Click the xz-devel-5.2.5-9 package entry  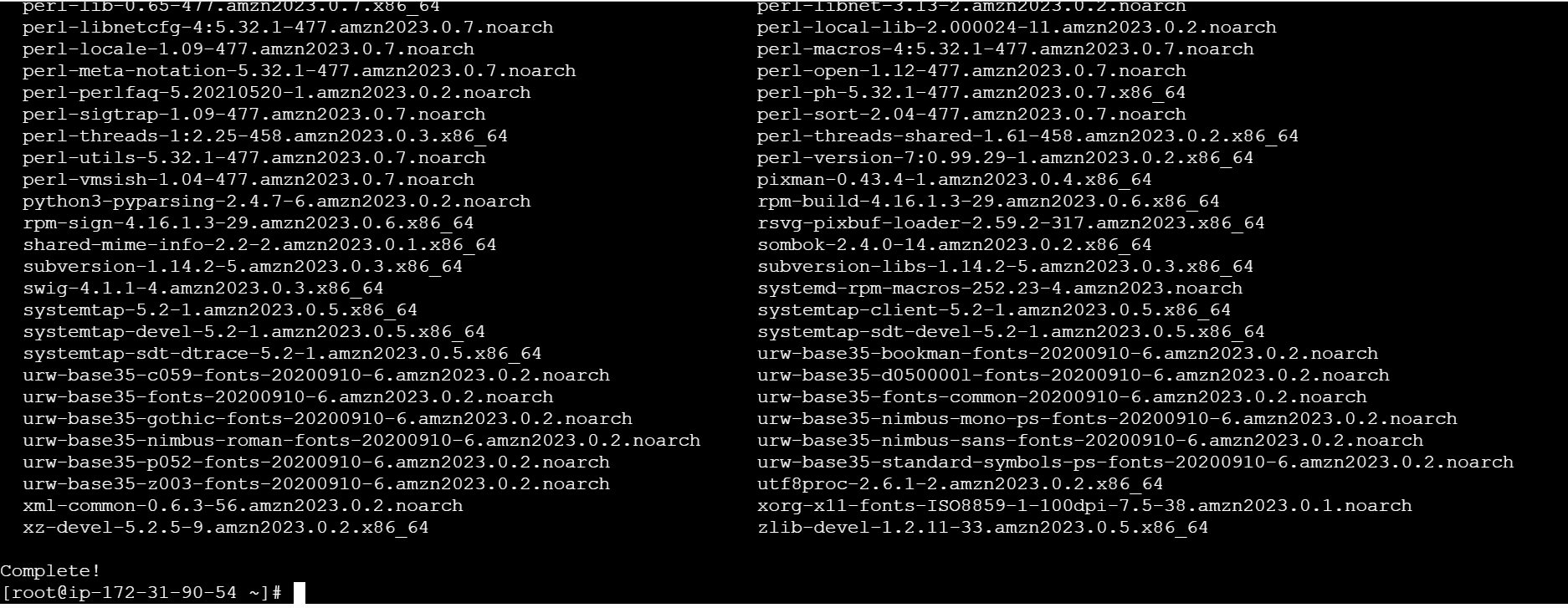pyautogui.click(x=225, y=528)
